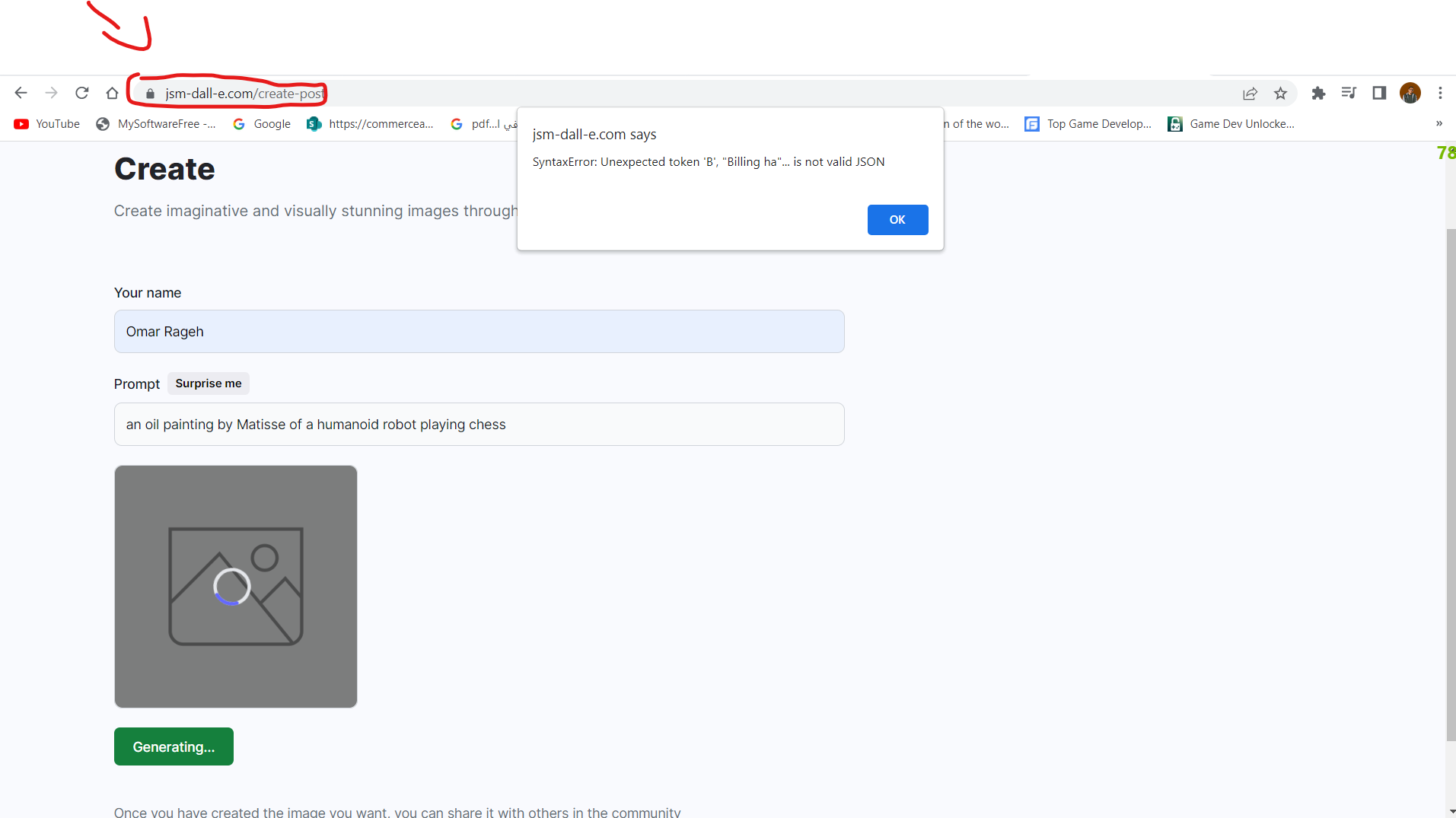Click the scrollbar down arrow

pos(1451,811)
